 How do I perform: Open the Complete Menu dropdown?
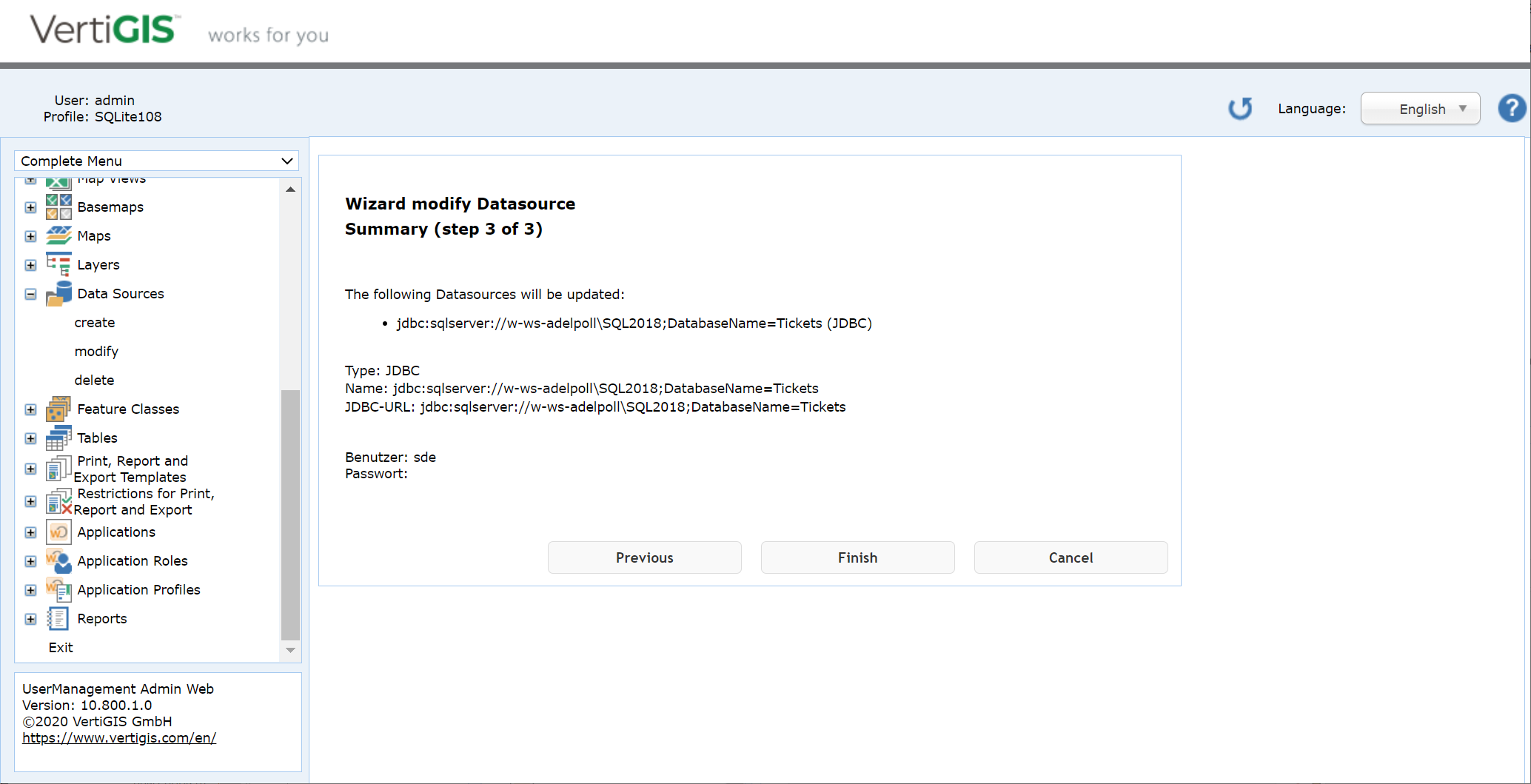coord(156,161)
